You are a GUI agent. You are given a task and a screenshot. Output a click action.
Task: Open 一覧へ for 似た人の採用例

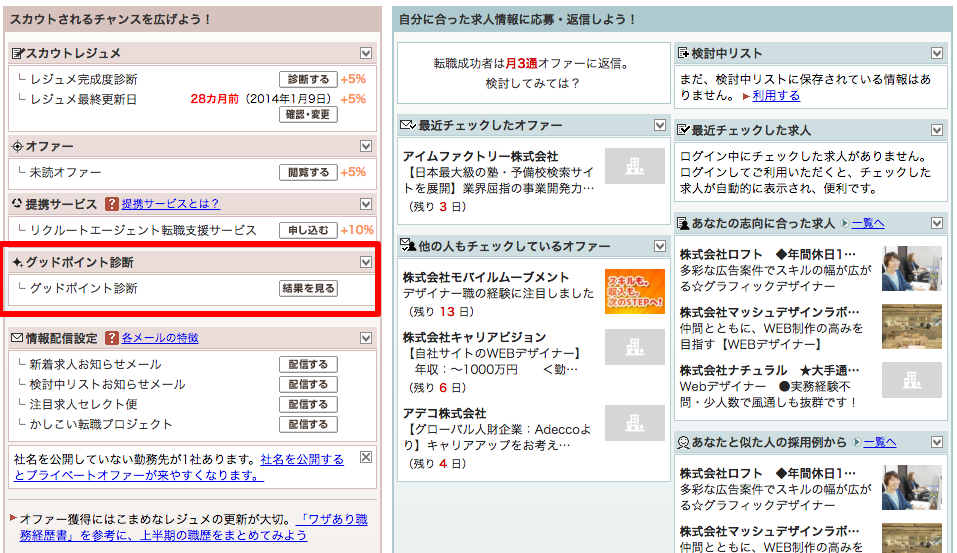coord(880,443)
